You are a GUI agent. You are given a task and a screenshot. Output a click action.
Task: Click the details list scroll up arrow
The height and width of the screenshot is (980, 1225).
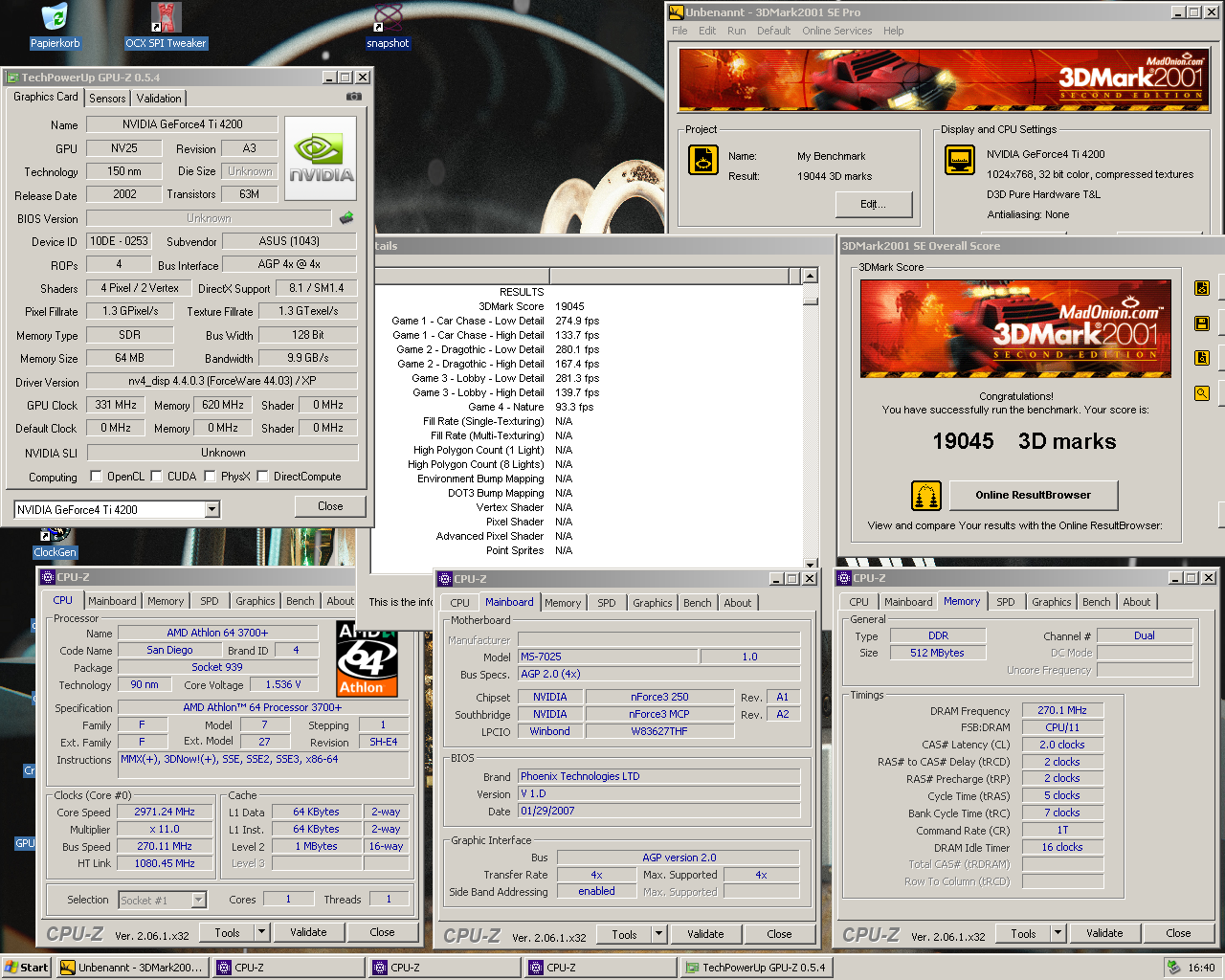(x=811, y=276)
